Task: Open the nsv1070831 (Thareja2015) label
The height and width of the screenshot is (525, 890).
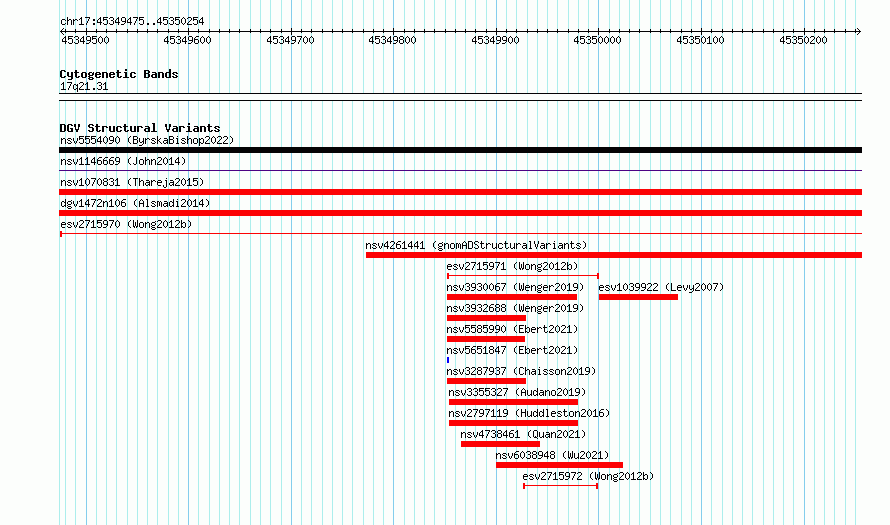Action: tap(132, 182)
